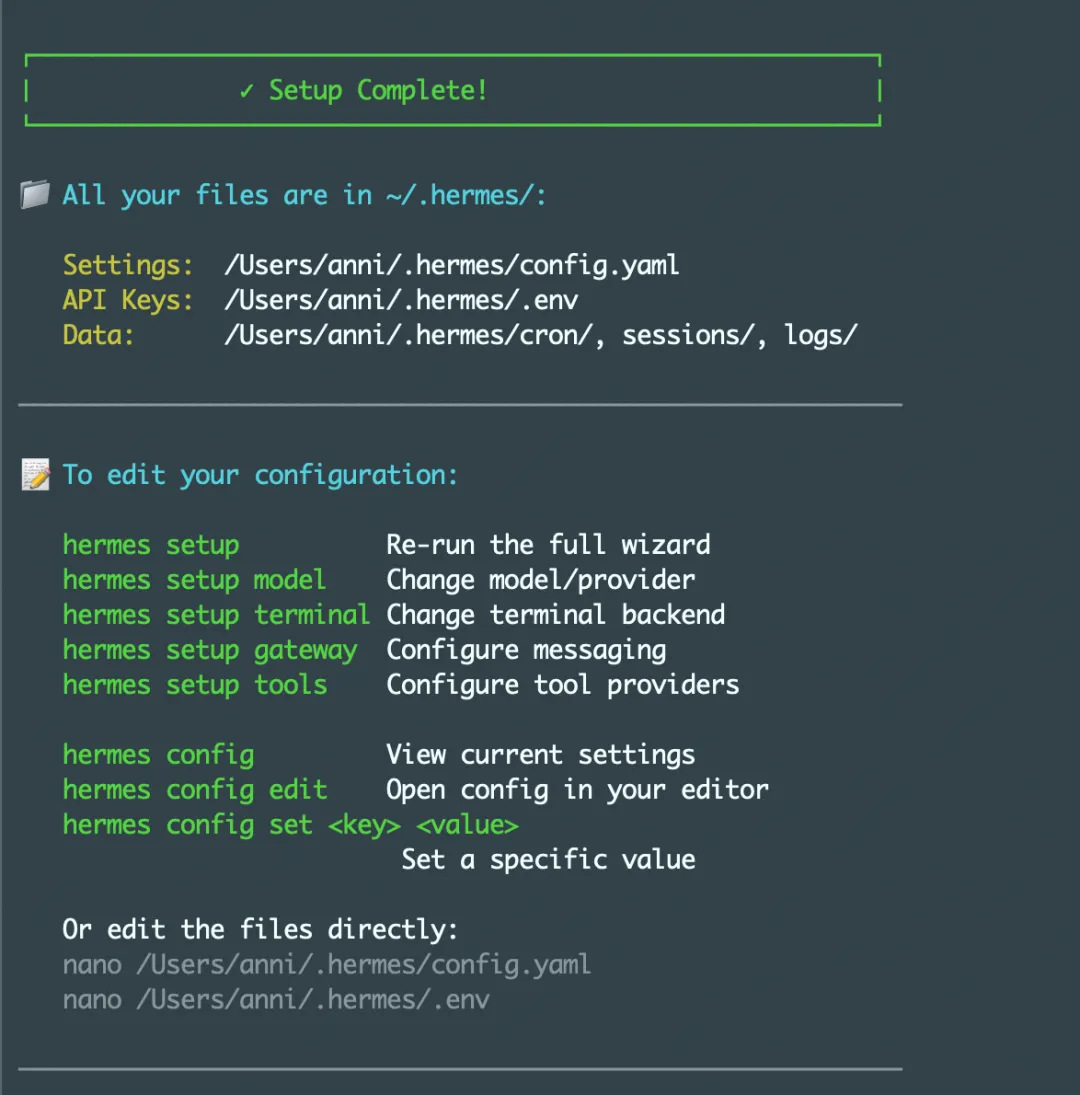Click the "nano /Users/anni/.hermes/.env" line
Image resolution: width=1080 pixels, height=1095 pixels.
pos(275,1000)
